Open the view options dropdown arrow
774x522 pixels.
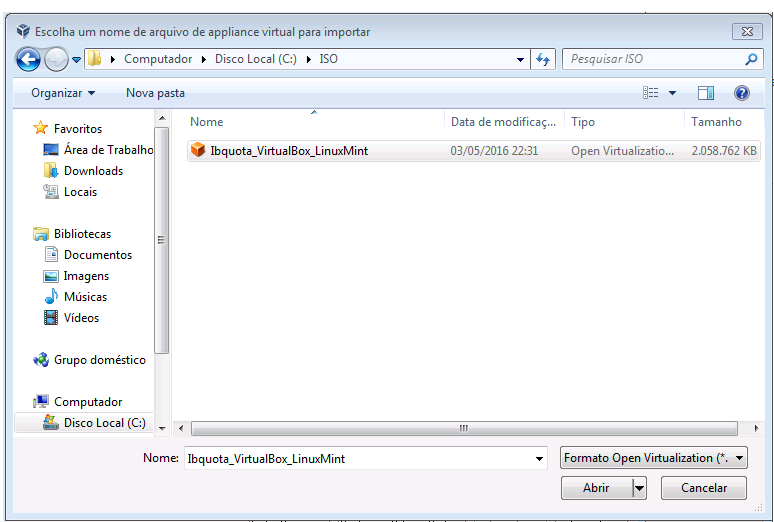(x=672, y=93)
